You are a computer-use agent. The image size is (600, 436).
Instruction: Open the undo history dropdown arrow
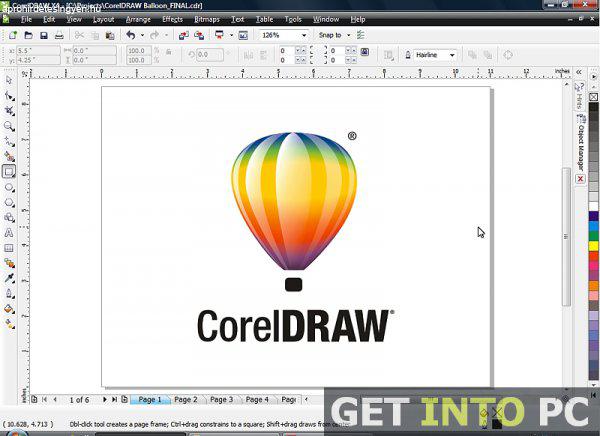click(x=142, y=35)
